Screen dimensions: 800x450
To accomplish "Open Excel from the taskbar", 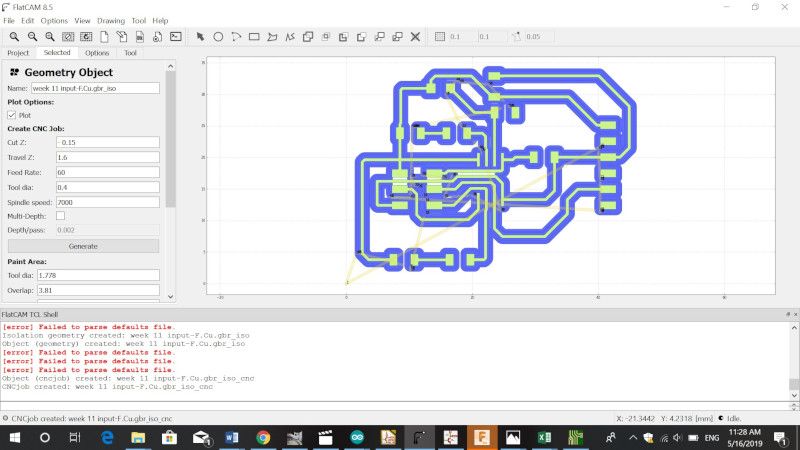I will pyautogui.click(x=544, y=437).
